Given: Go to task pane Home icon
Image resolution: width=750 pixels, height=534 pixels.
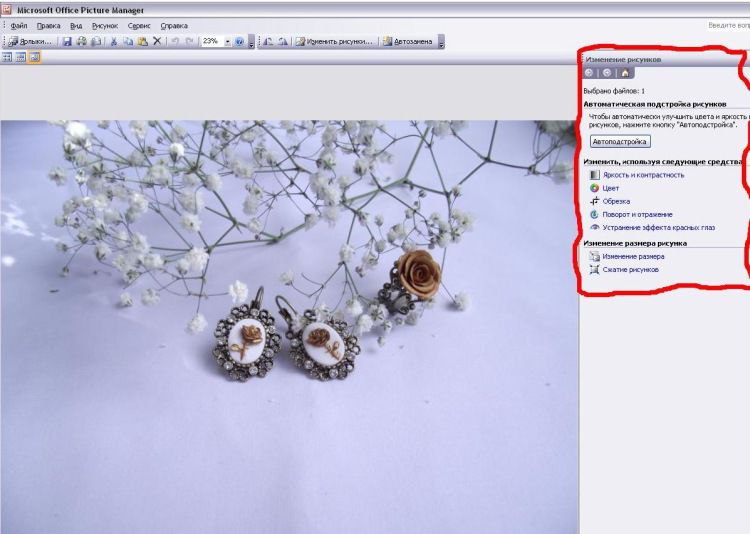Looking at the screenshot, I should click(x=625, y=73).
